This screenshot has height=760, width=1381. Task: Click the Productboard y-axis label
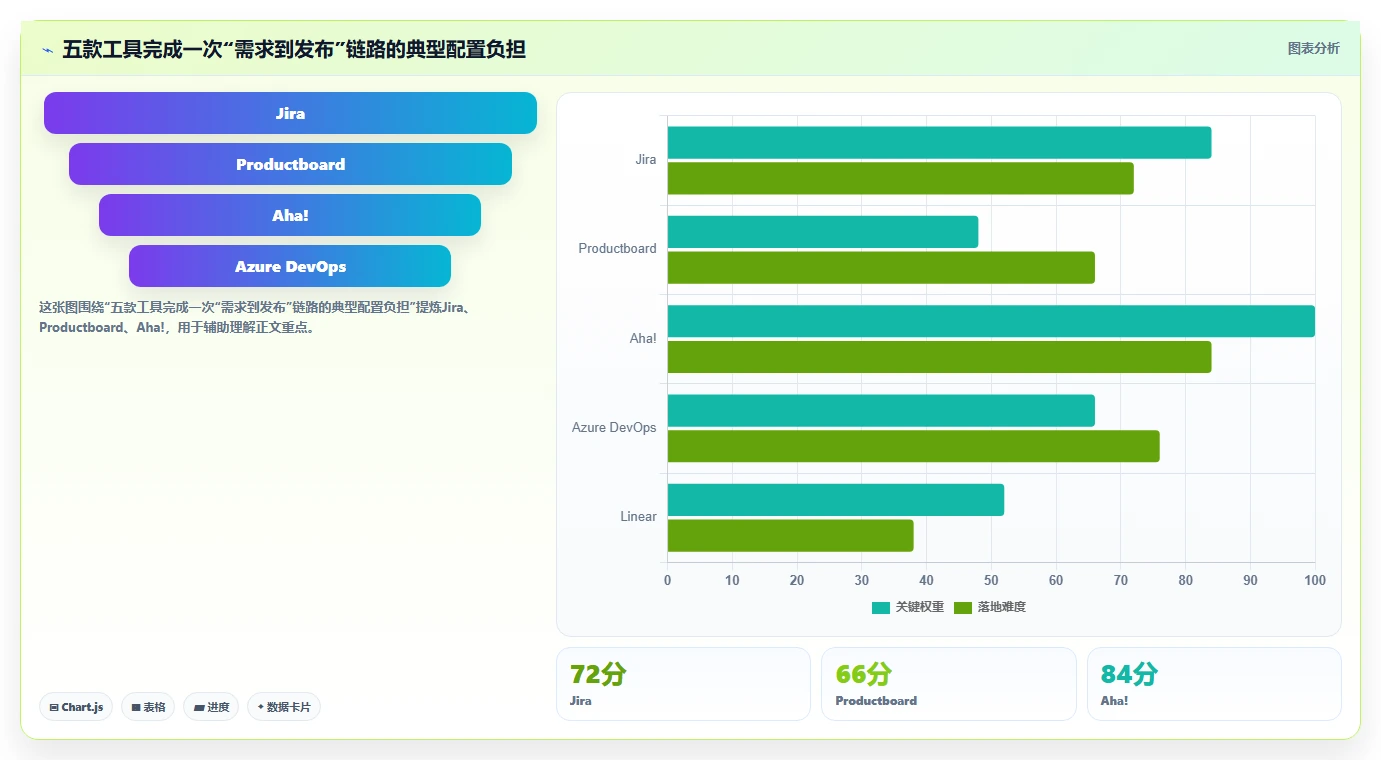point(617,249)
